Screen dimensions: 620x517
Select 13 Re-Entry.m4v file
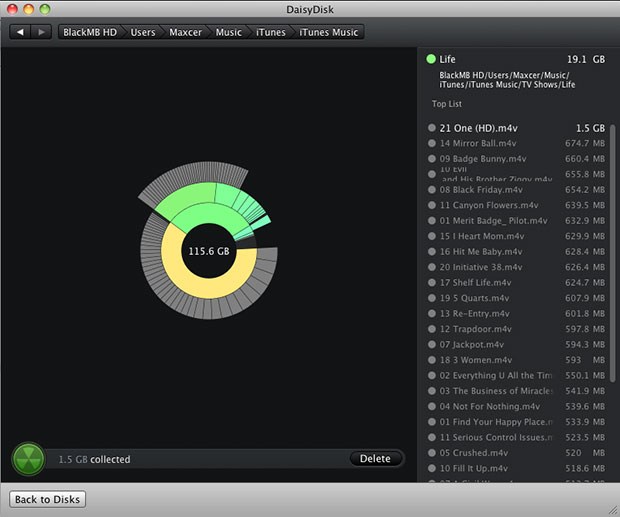pos(516,313)
